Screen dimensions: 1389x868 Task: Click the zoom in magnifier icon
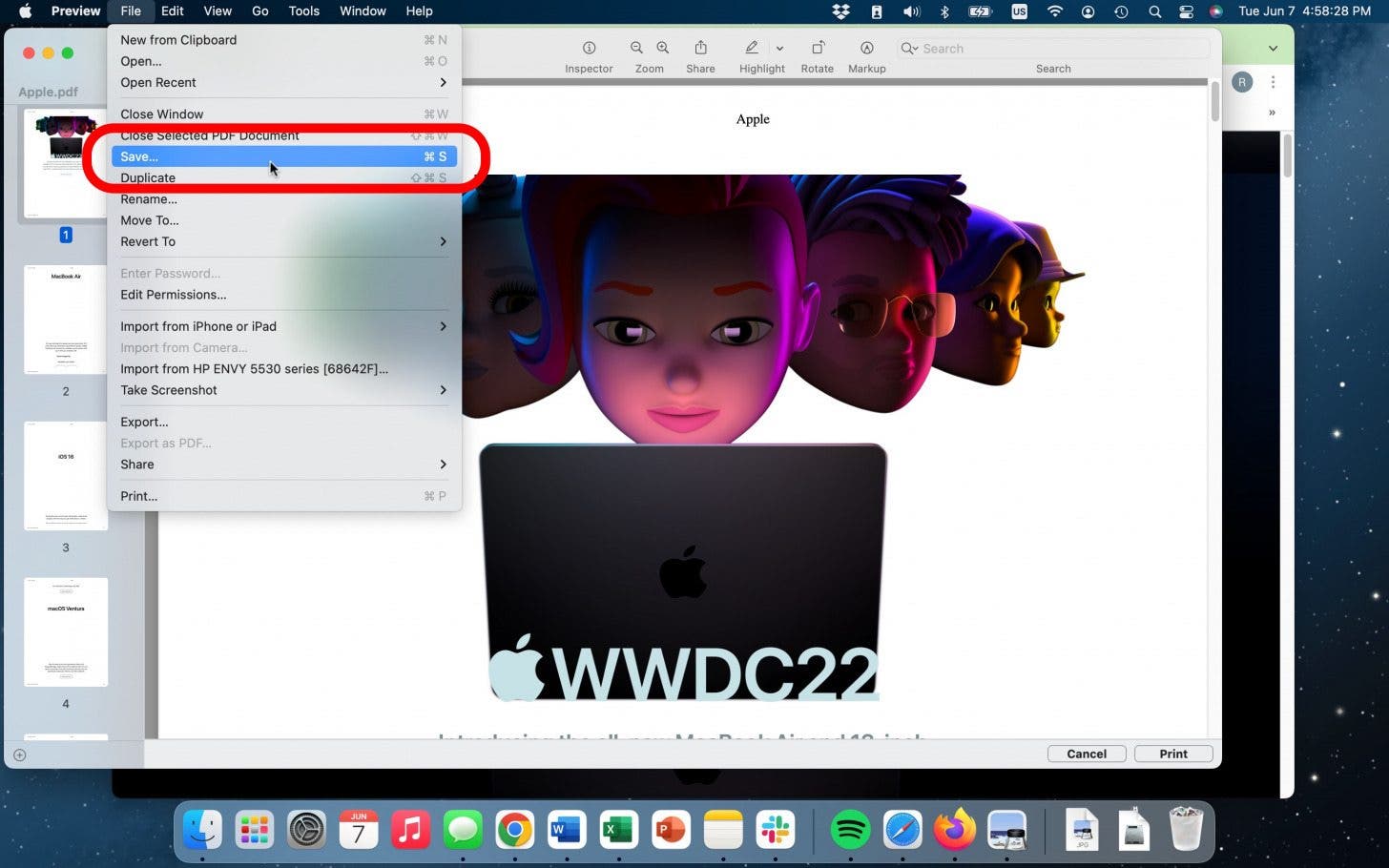tap(662, 48)
